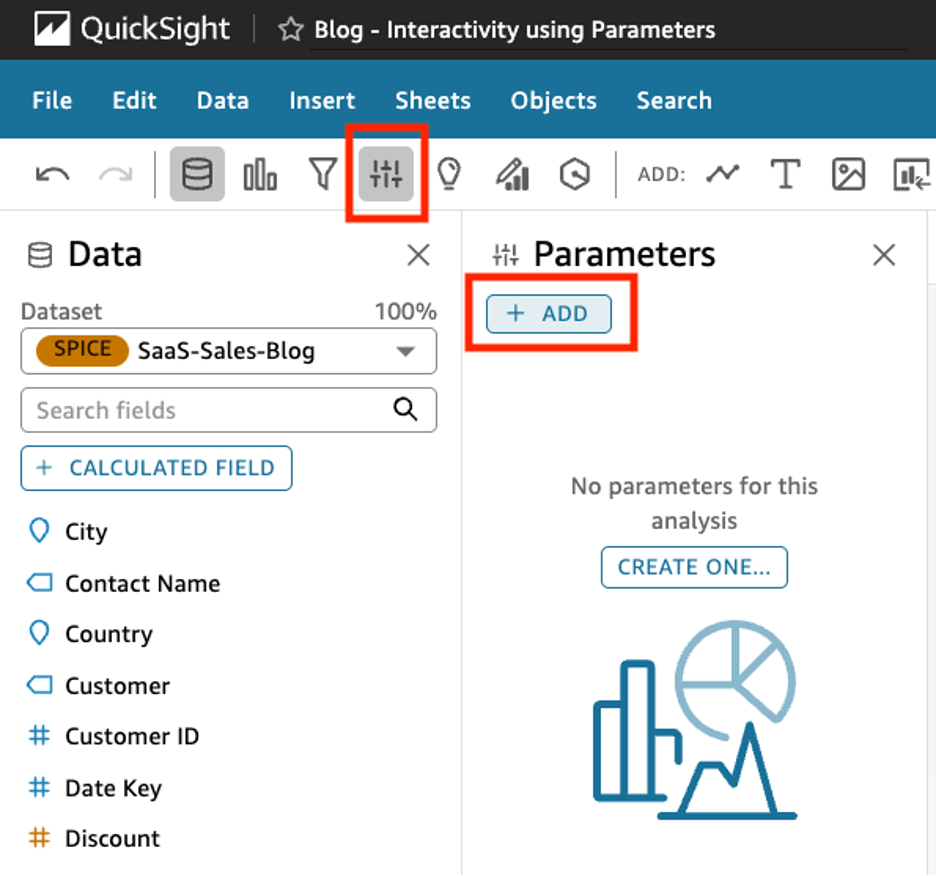Screen dimensions: 936x876
Task: Open the Themes pencil chart icon
Action: (x=513, y=174)
